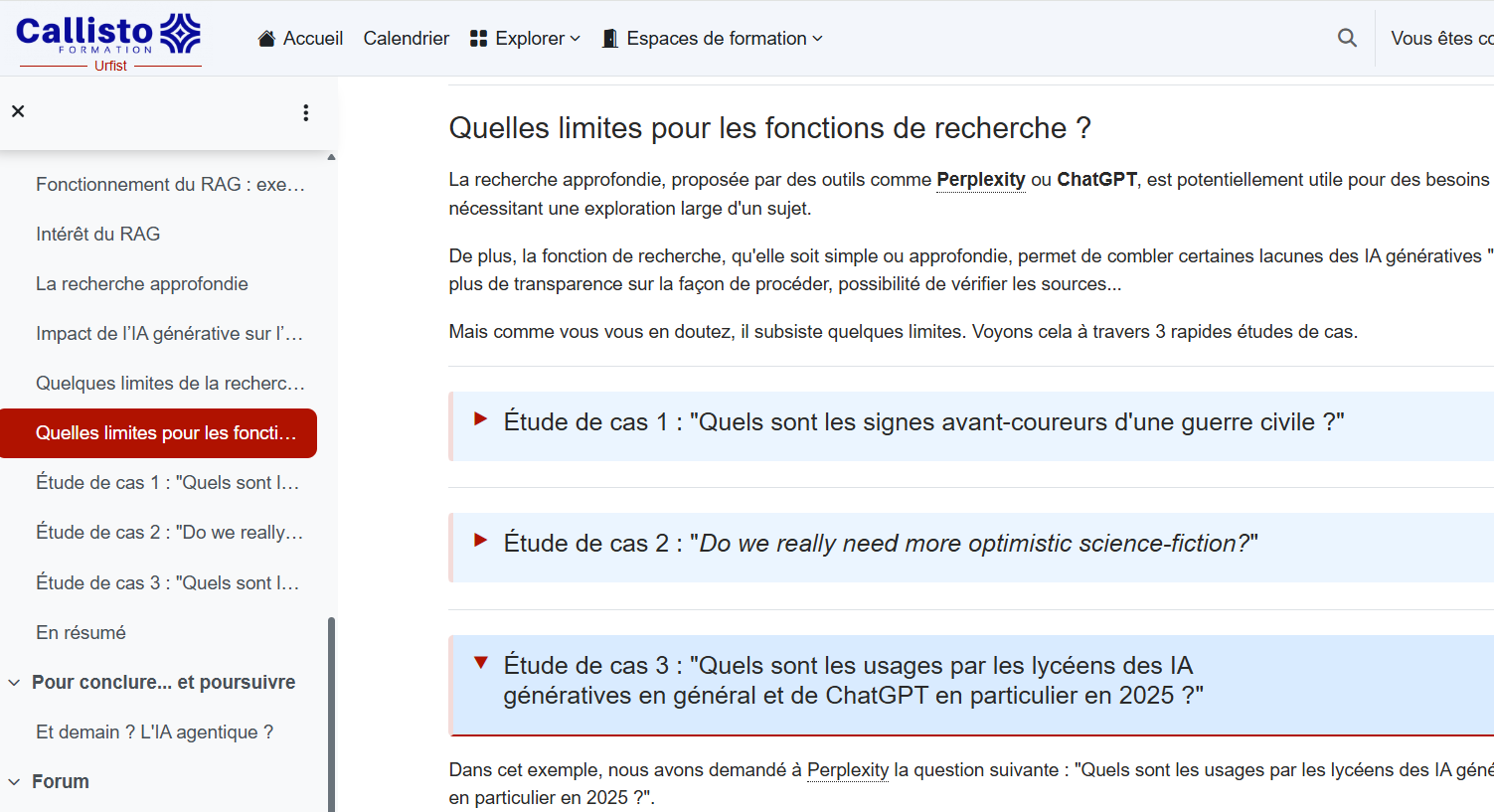This screenshot has width=1494, height=812.
Task: Click the Callisto Formation logo
Action: click(109, 40)
